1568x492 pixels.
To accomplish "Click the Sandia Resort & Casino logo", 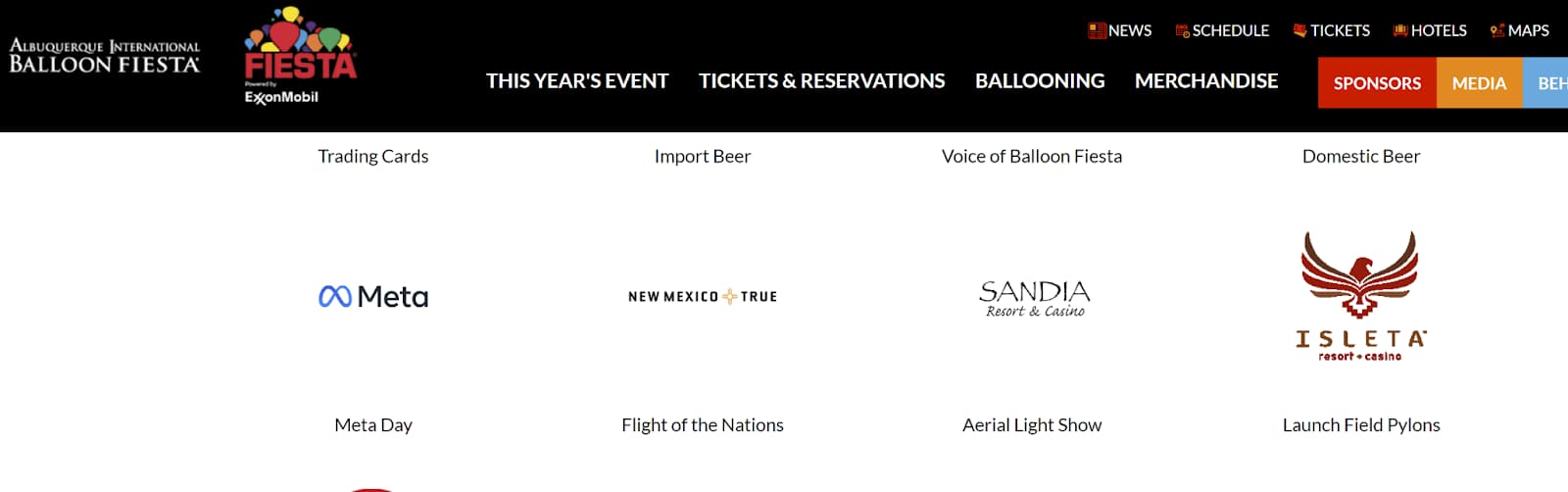I will click(x=1034, y=299).
